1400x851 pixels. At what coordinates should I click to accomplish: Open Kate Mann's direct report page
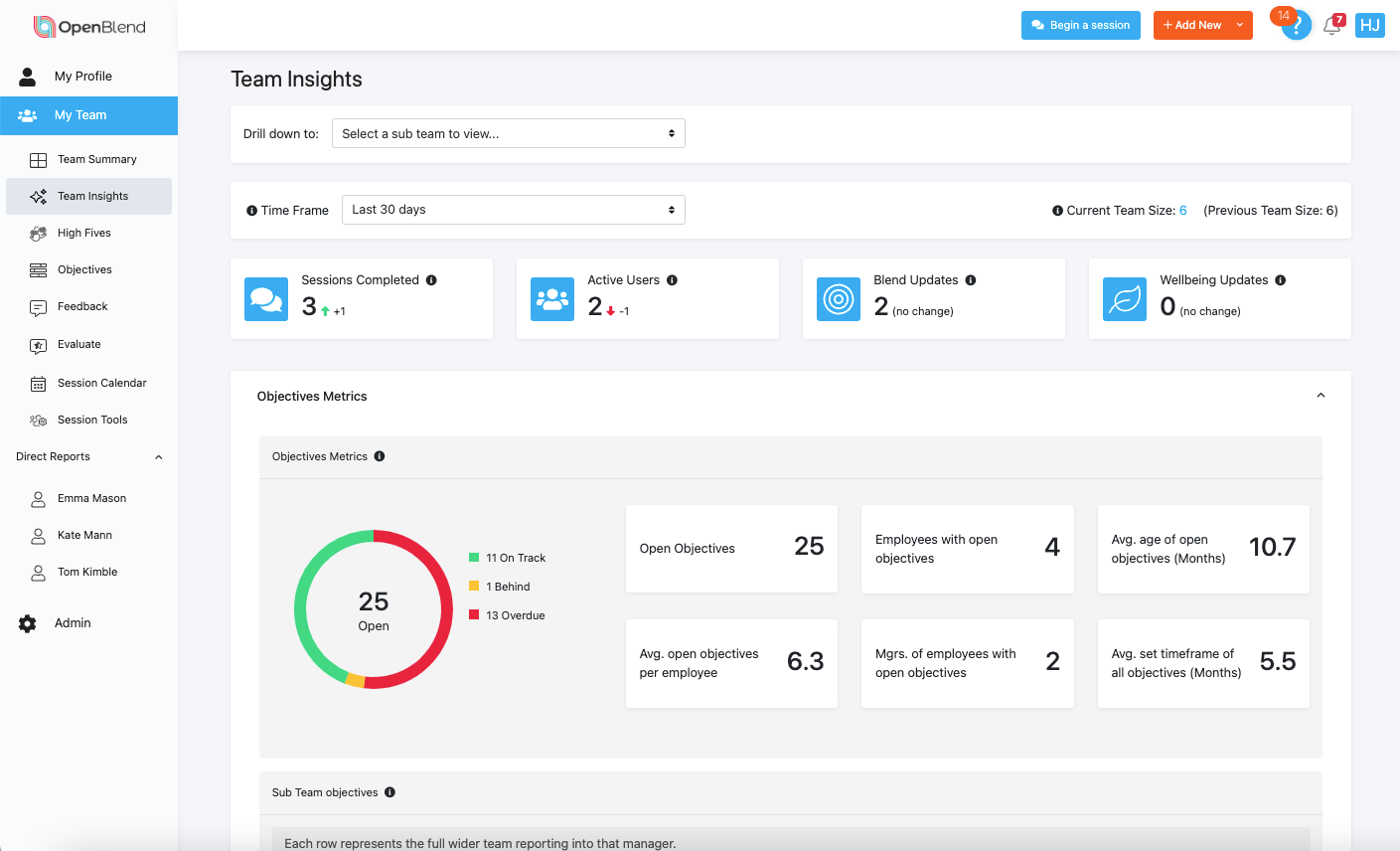pyautogui.click(x=88, y=536)
